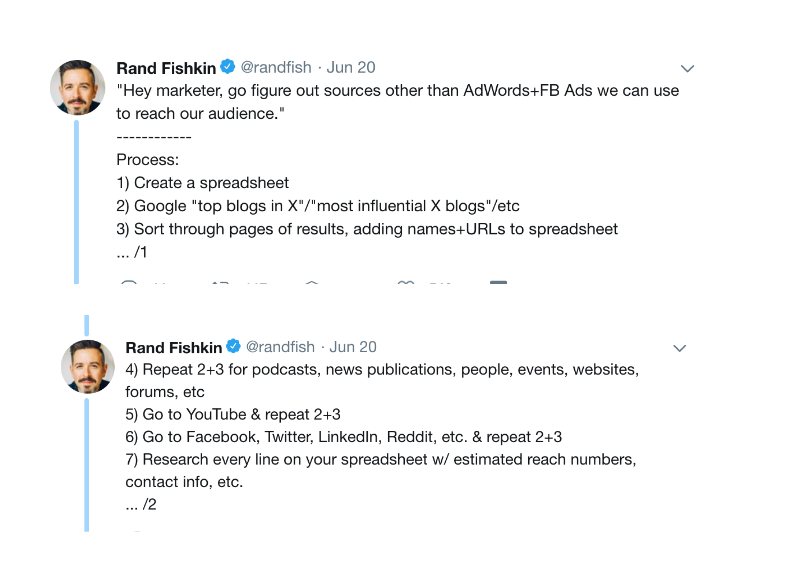Click the dark cut-off icon right of the heart
The width and height of the screenshot is (792, 569).
[499, 282]
